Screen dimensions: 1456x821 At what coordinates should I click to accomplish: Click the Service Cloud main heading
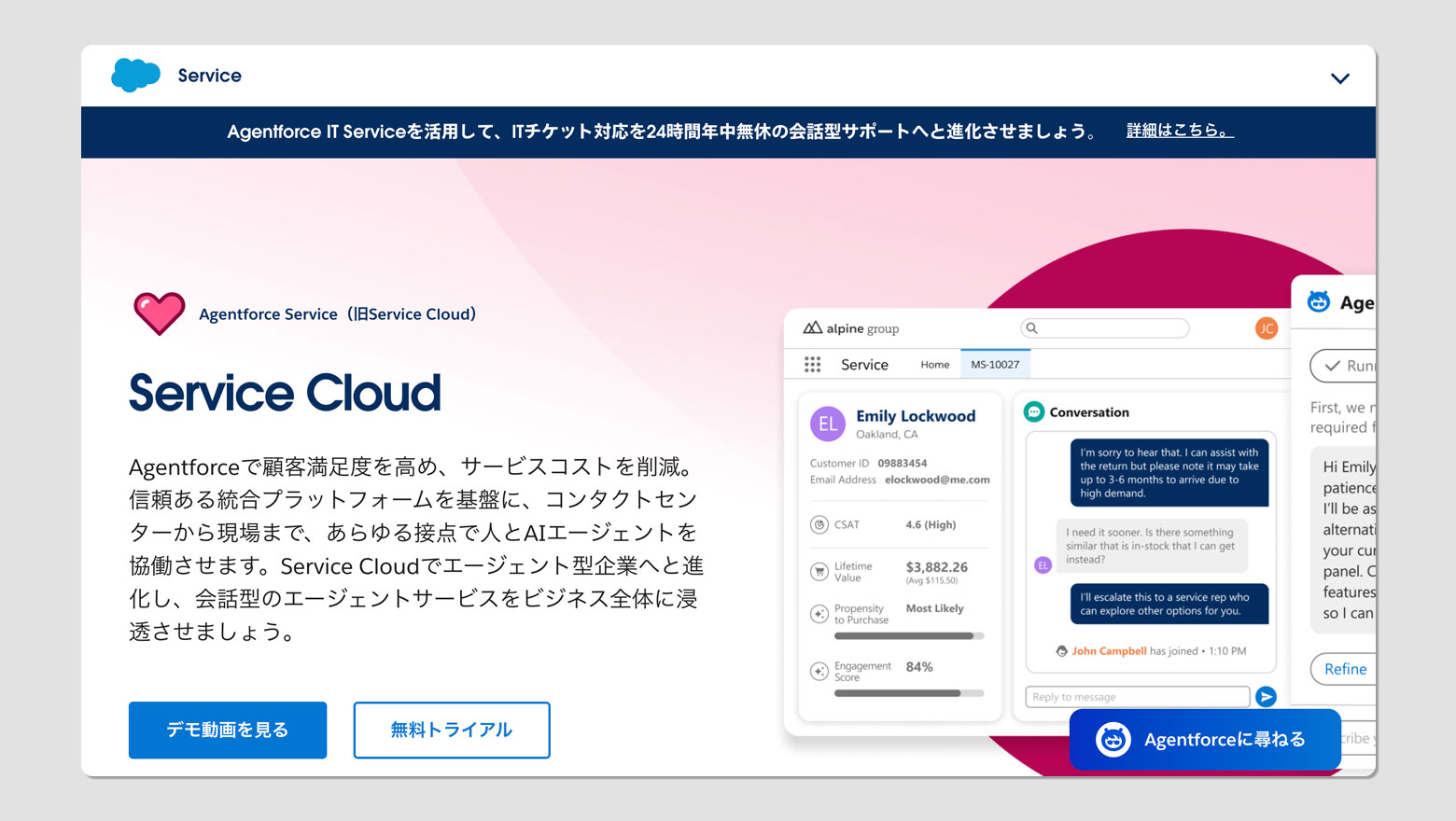point(285,393)
